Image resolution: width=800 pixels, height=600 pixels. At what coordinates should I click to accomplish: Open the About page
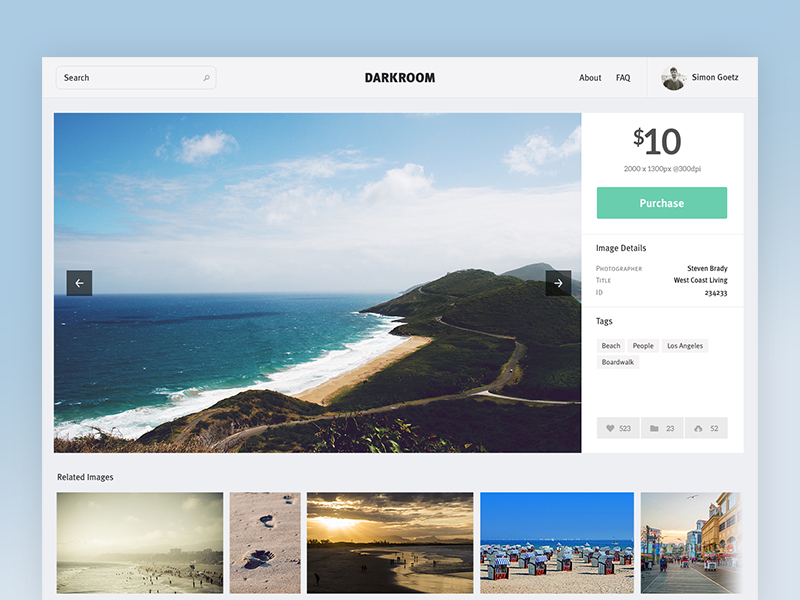[590, 78]
